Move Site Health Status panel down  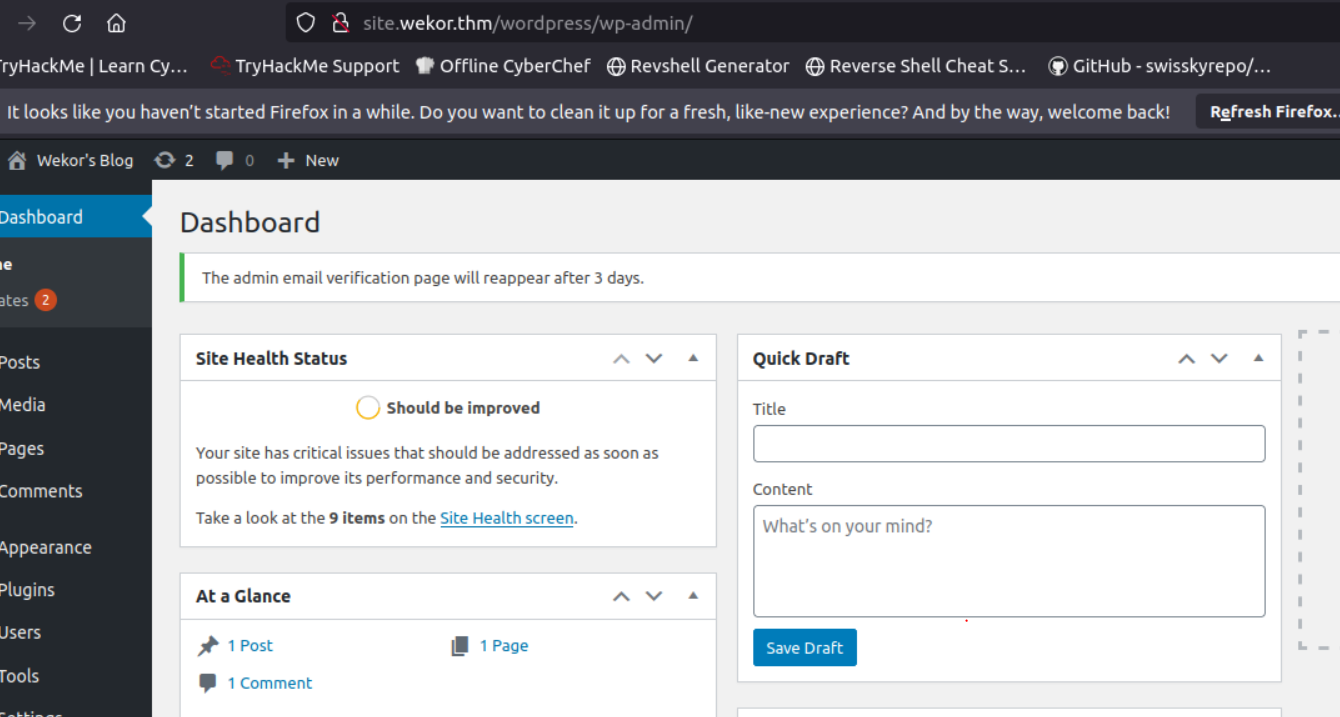pyautogui.click(x=654, y=358)
